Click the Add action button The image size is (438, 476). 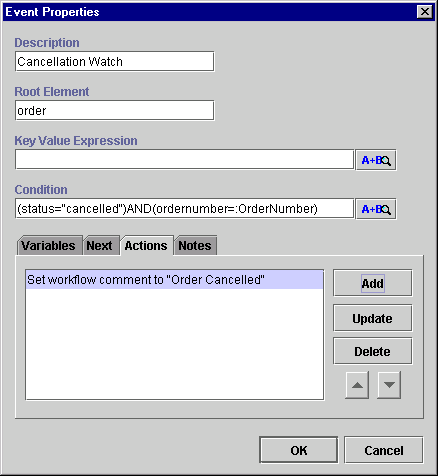[x=373, y=283]
